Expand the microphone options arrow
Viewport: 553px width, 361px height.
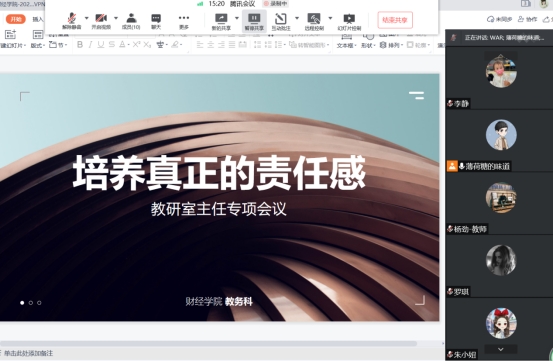pyautogui.click(x=86, y=18)
